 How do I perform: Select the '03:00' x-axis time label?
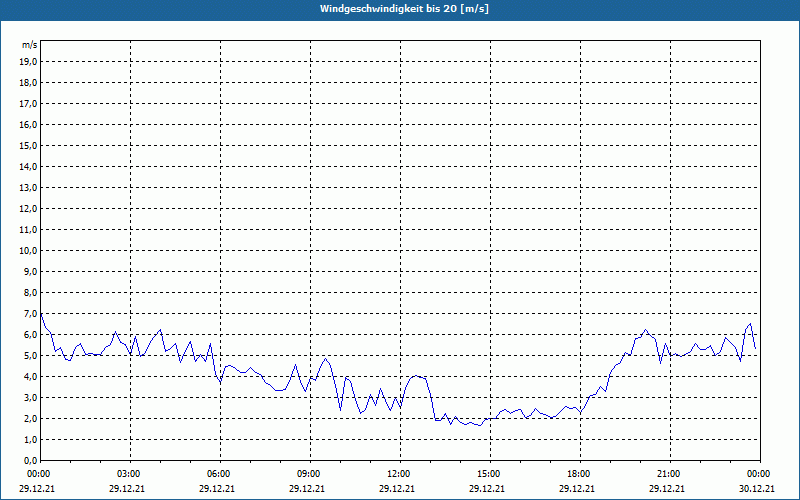pos(129,474)
